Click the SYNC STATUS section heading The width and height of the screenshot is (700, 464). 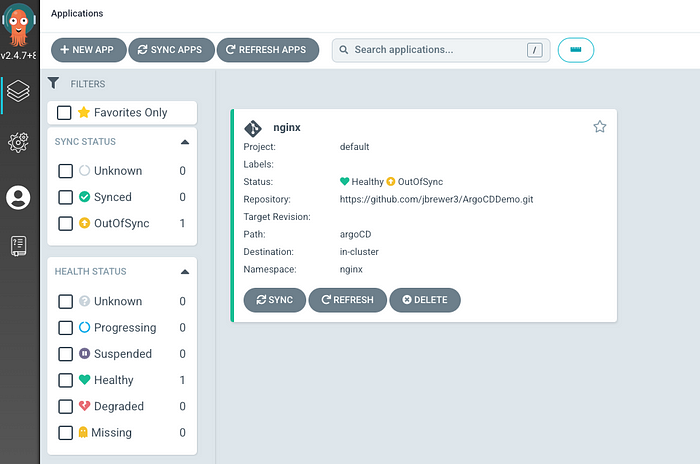coord(85,142)
